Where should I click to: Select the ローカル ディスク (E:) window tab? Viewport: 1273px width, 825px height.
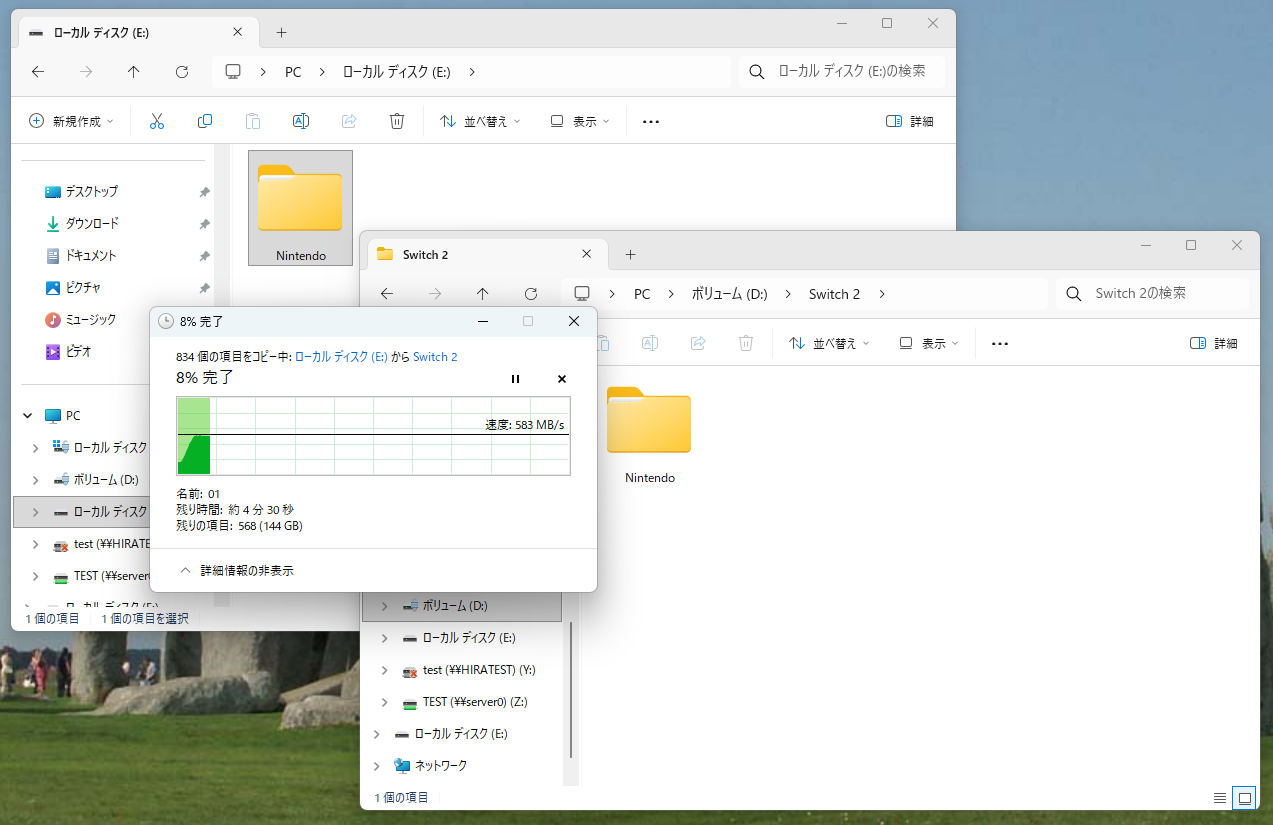point(138,32)
